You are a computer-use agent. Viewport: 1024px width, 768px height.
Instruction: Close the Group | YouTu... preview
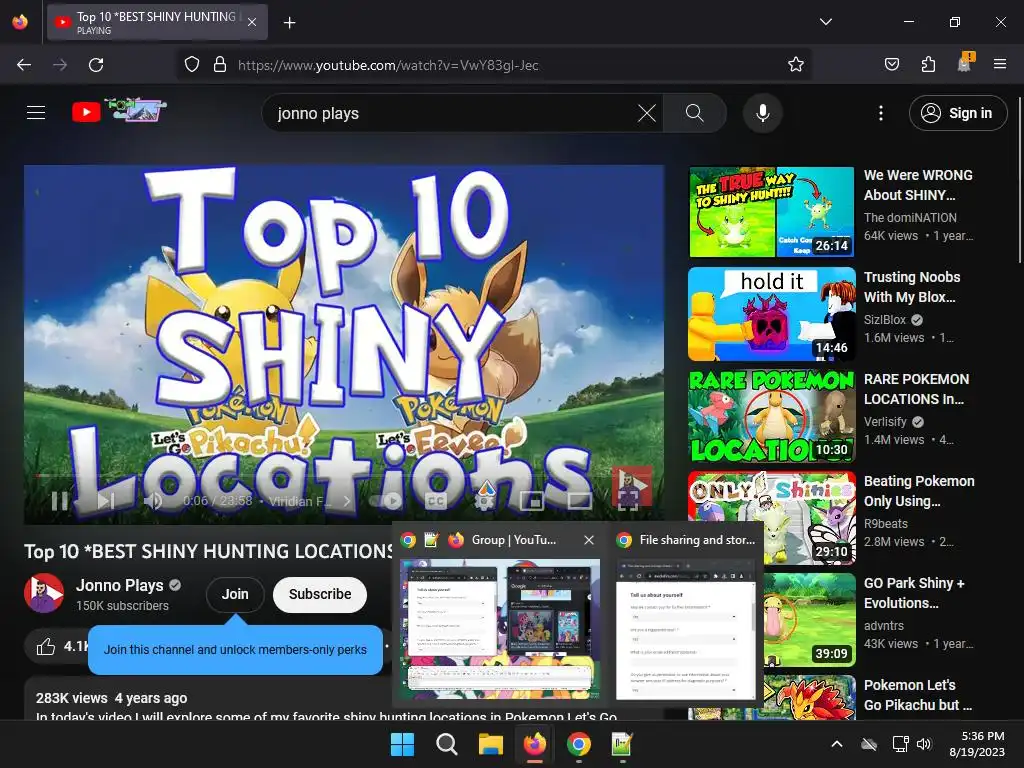[x=589, y=540]
